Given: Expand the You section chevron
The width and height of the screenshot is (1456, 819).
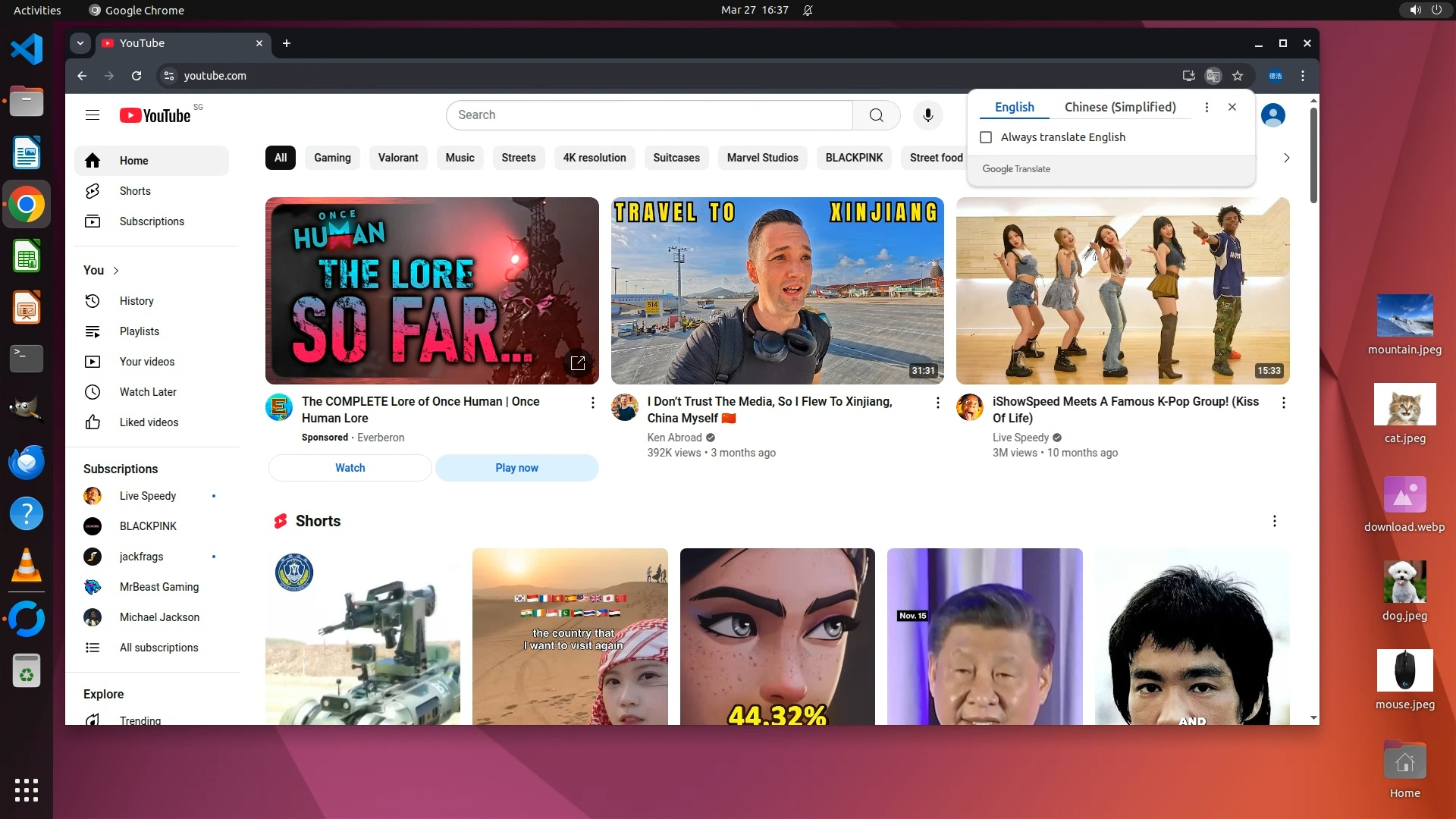Looking at the screenshot, I should (x=116, y=271).
